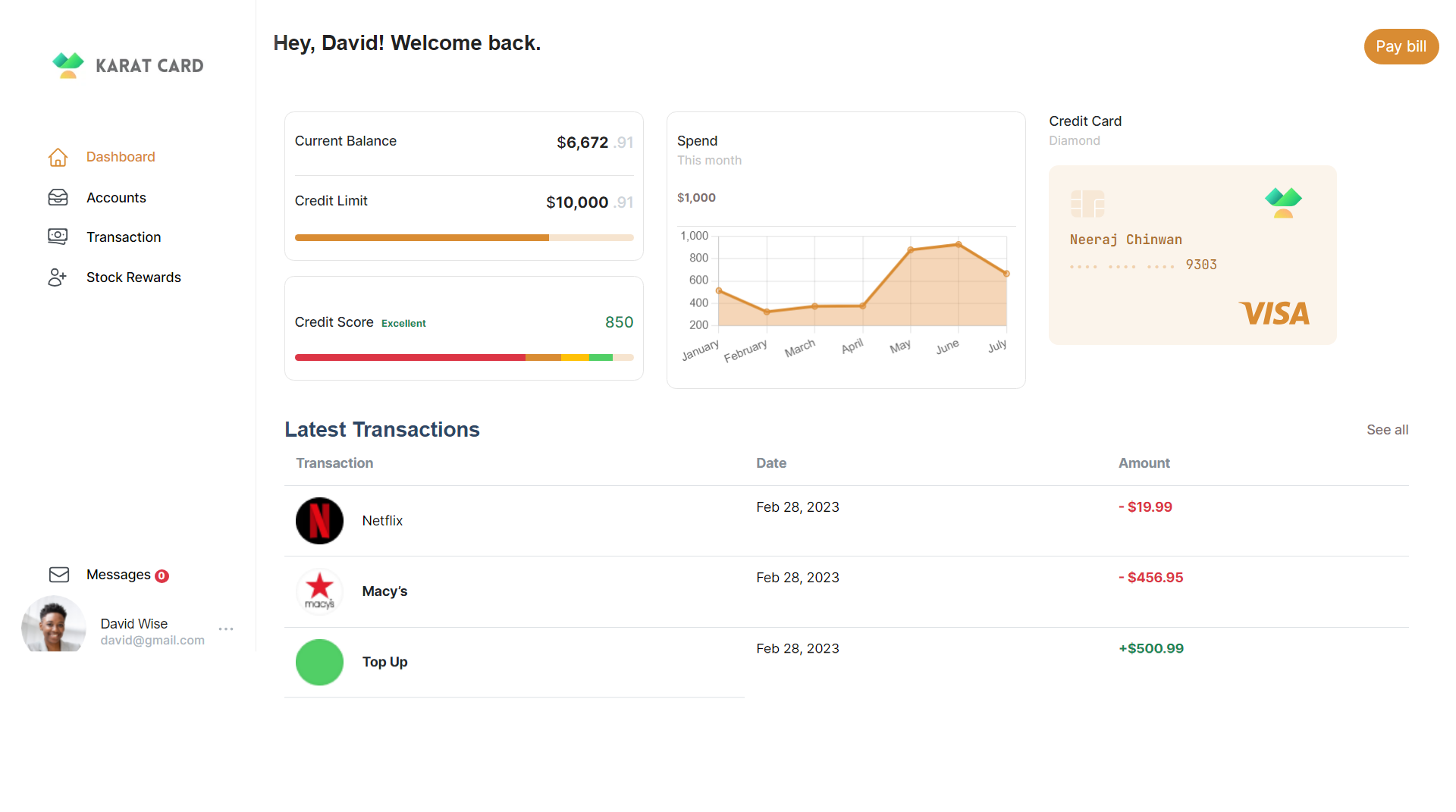1456x812 pixels.
Task: Click the Accounts inbox icon
Action: (x=58, y=197)
